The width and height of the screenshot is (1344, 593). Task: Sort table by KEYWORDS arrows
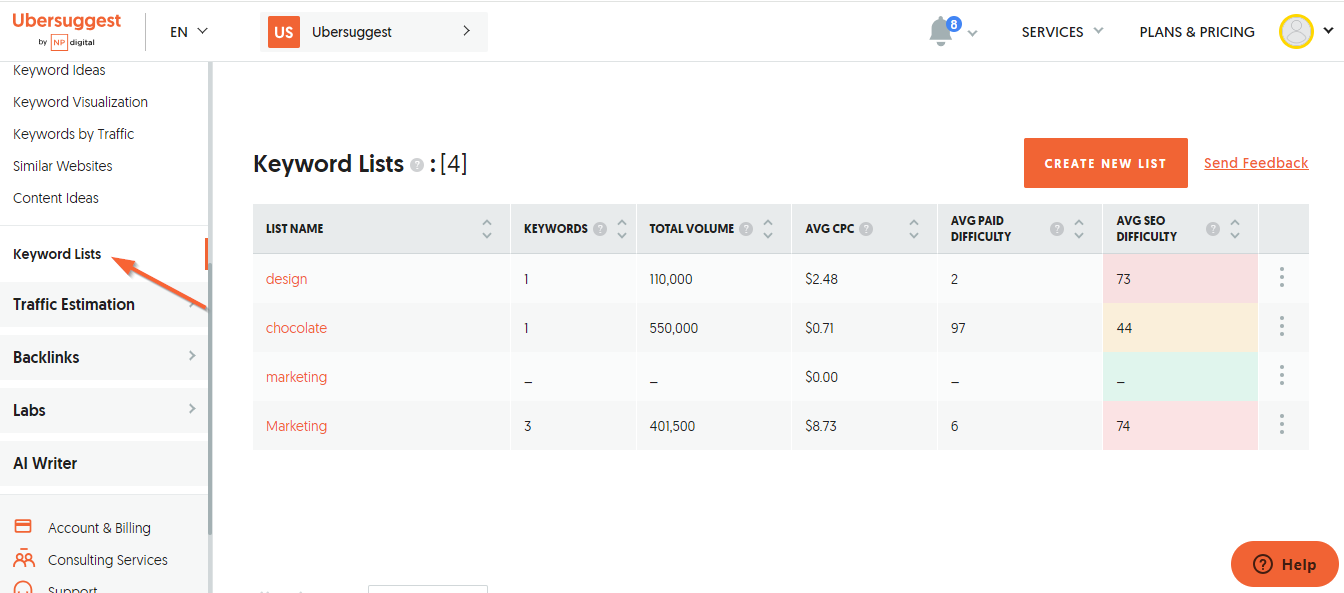click(x=622, y=229)
